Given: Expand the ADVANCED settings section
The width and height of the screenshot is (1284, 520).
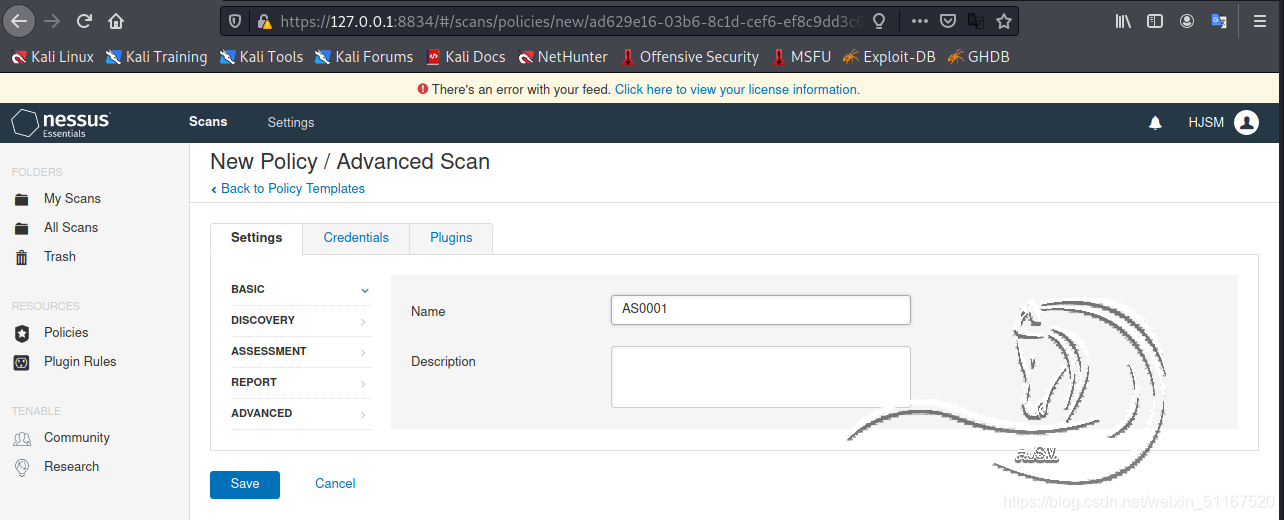Looking at the screenshot, I should [x=300, y=414].
